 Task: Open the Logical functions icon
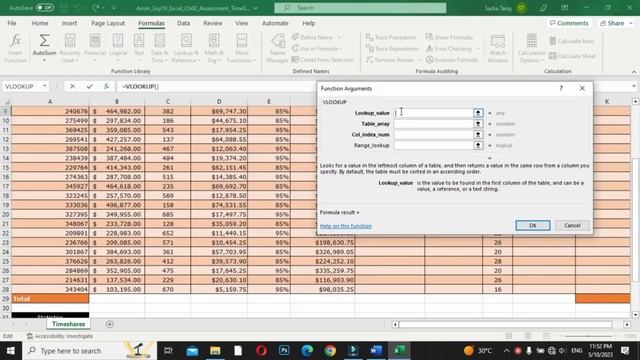(x=118, y=41)
